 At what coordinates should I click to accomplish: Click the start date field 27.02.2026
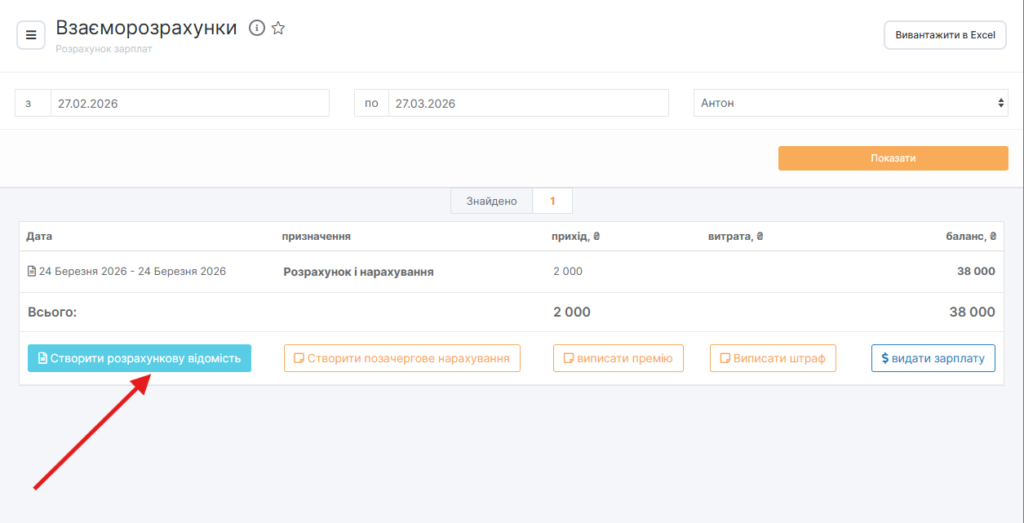[x=189, y=103]
